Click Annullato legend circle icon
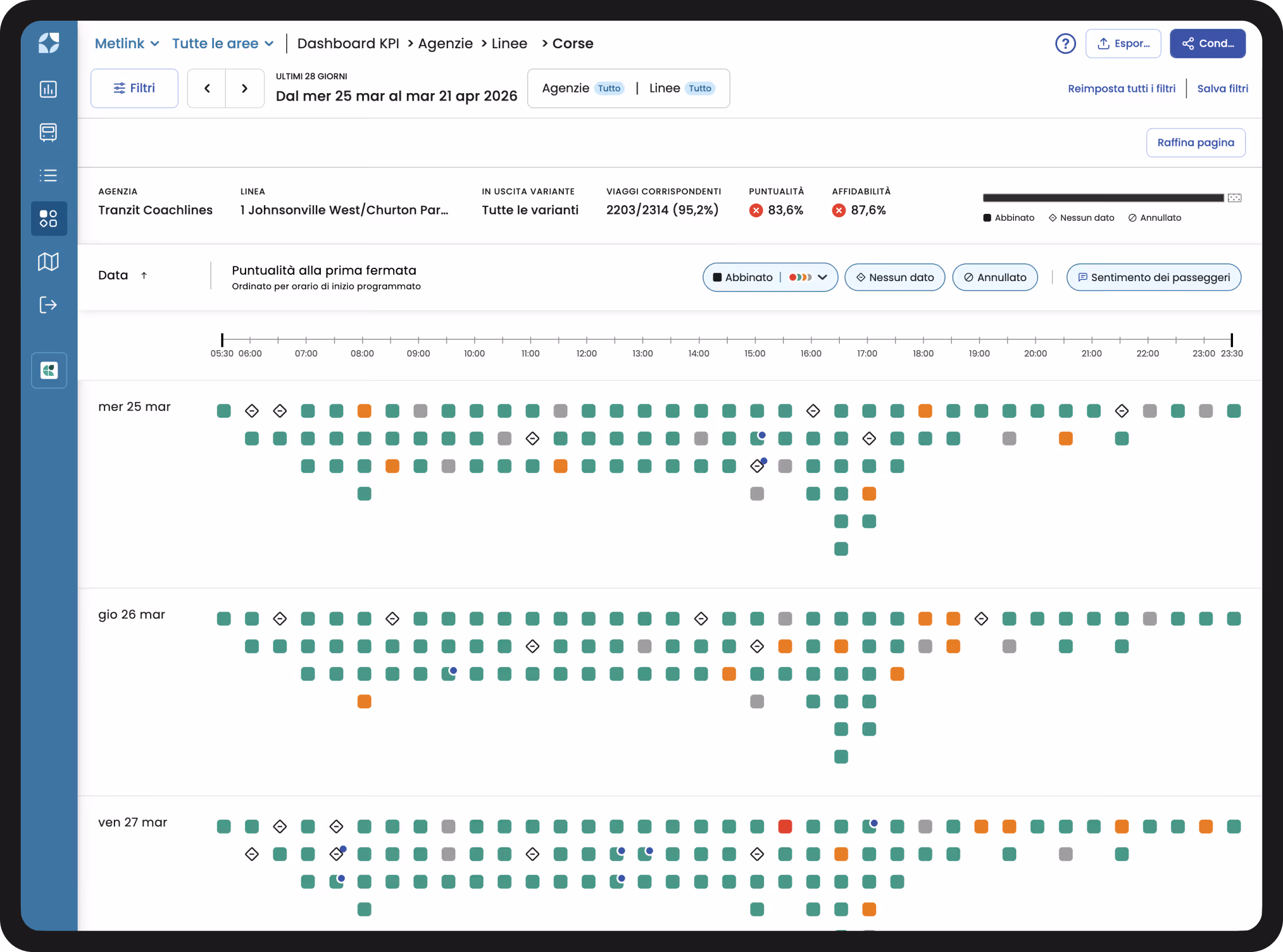The image size is (1283, 952). pos(1132,218)
